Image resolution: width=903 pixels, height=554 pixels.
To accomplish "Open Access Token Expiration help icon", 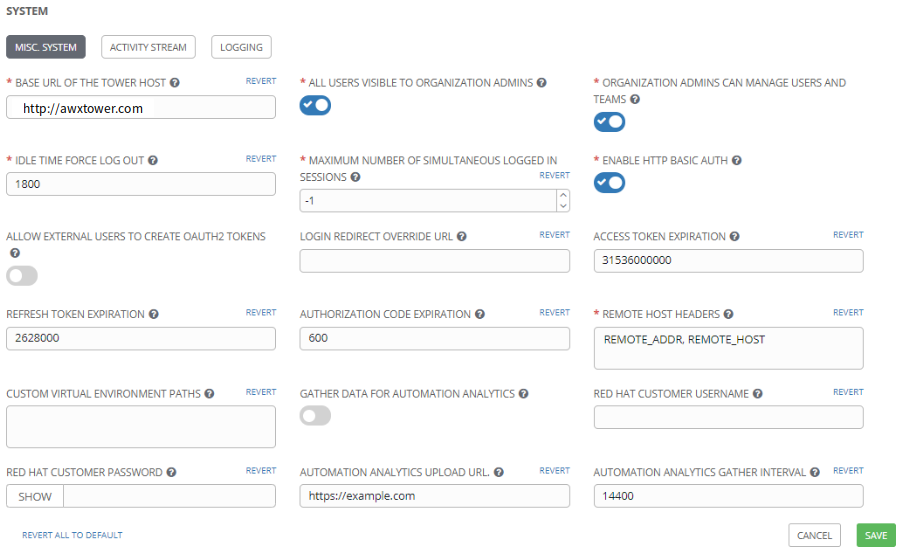I will tap(734, 236).
